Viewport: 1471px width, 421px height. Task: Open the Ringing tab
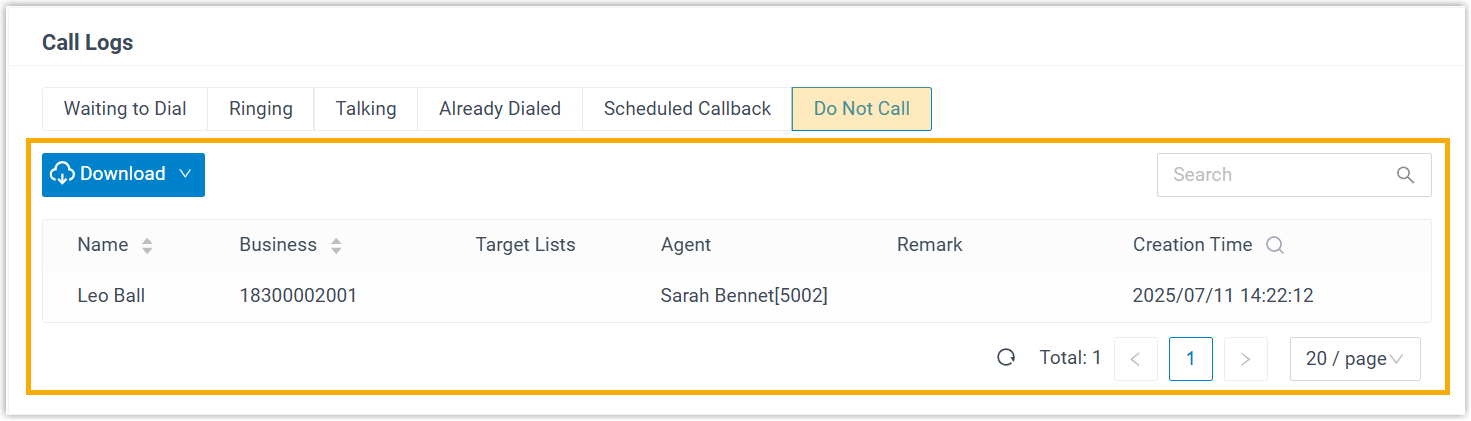[x=261, y=109]
